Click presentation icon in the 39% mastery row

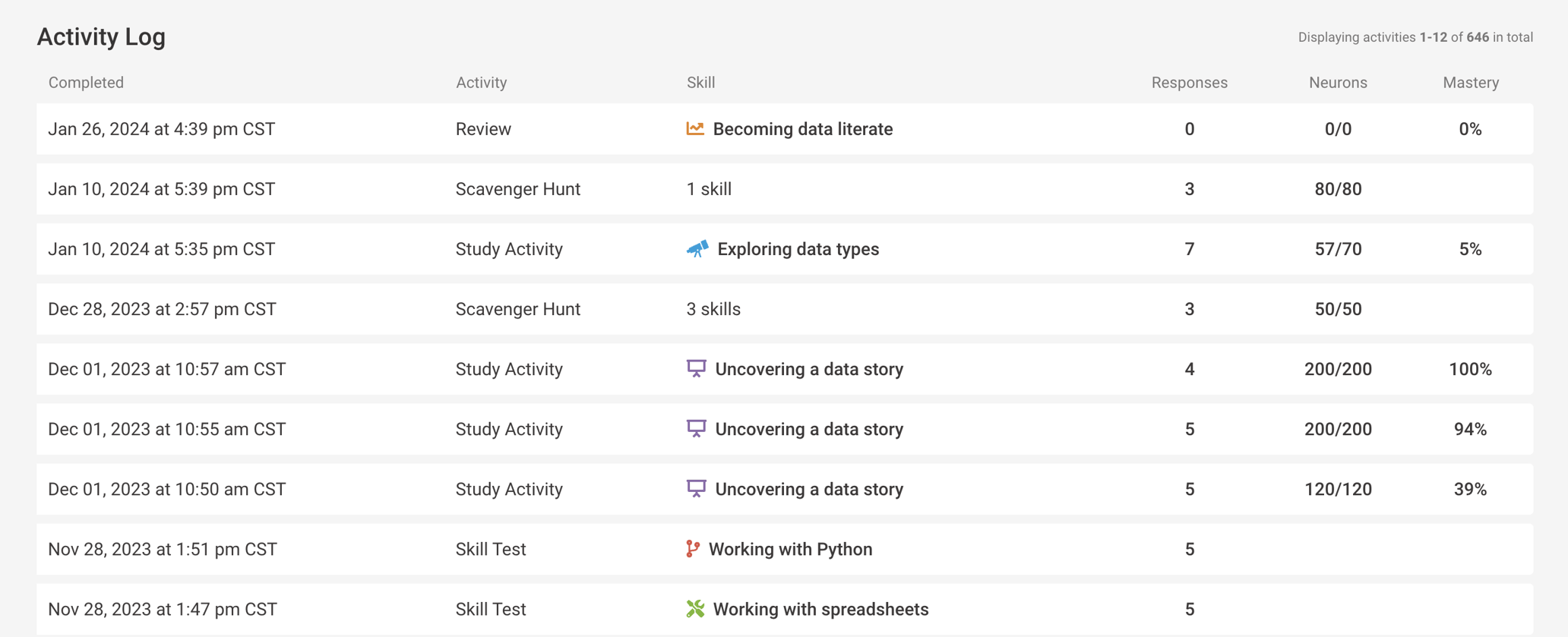[696, 489]
